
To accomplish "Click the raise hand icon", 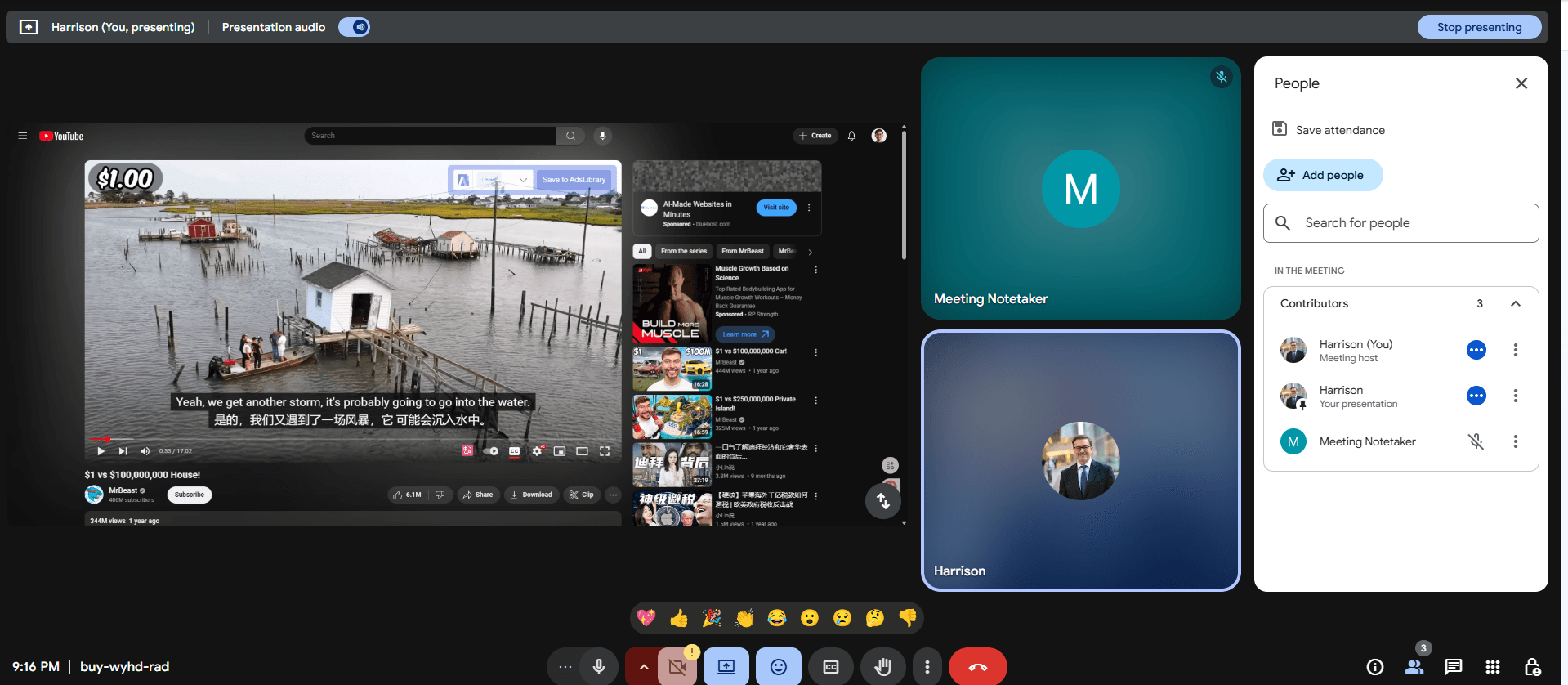I will (882, 667).
